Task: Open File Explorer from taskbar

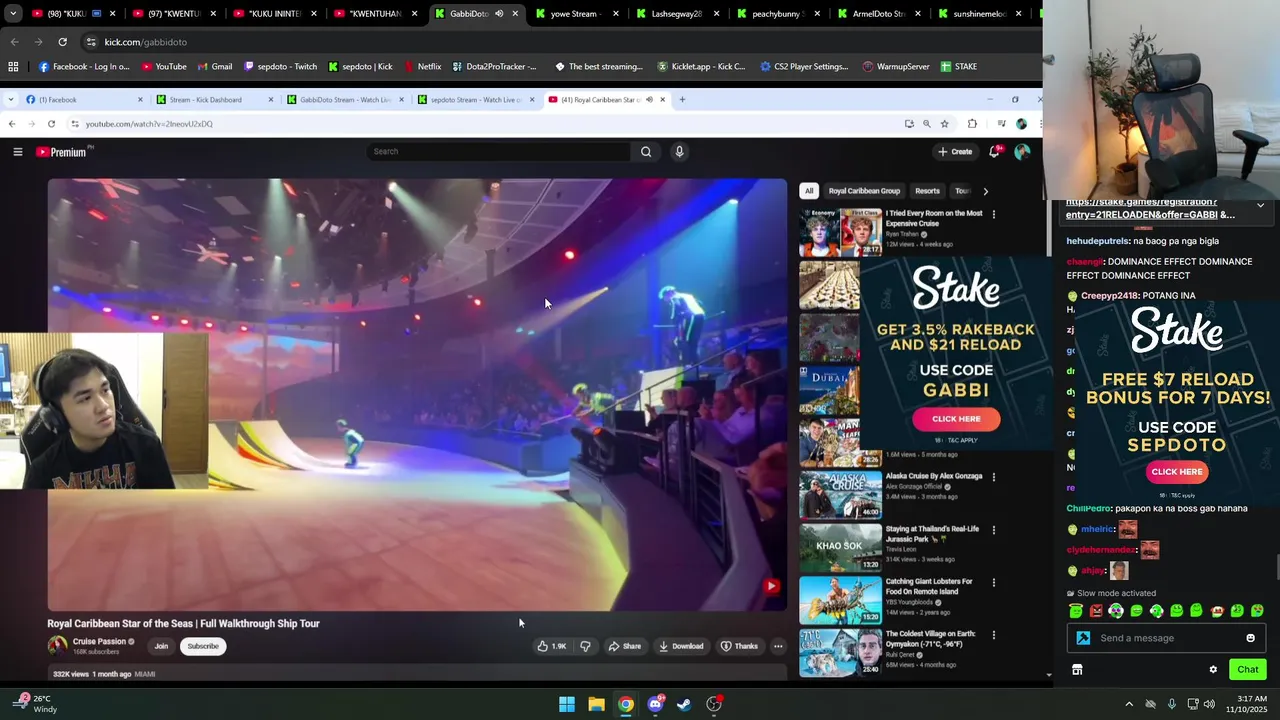Action: pyautogui.click(x=596, y=704)
